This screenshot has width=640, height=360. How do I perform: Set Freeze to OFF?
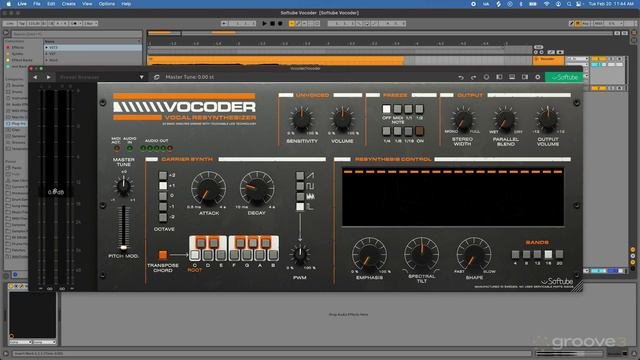[x=387, y=109]
